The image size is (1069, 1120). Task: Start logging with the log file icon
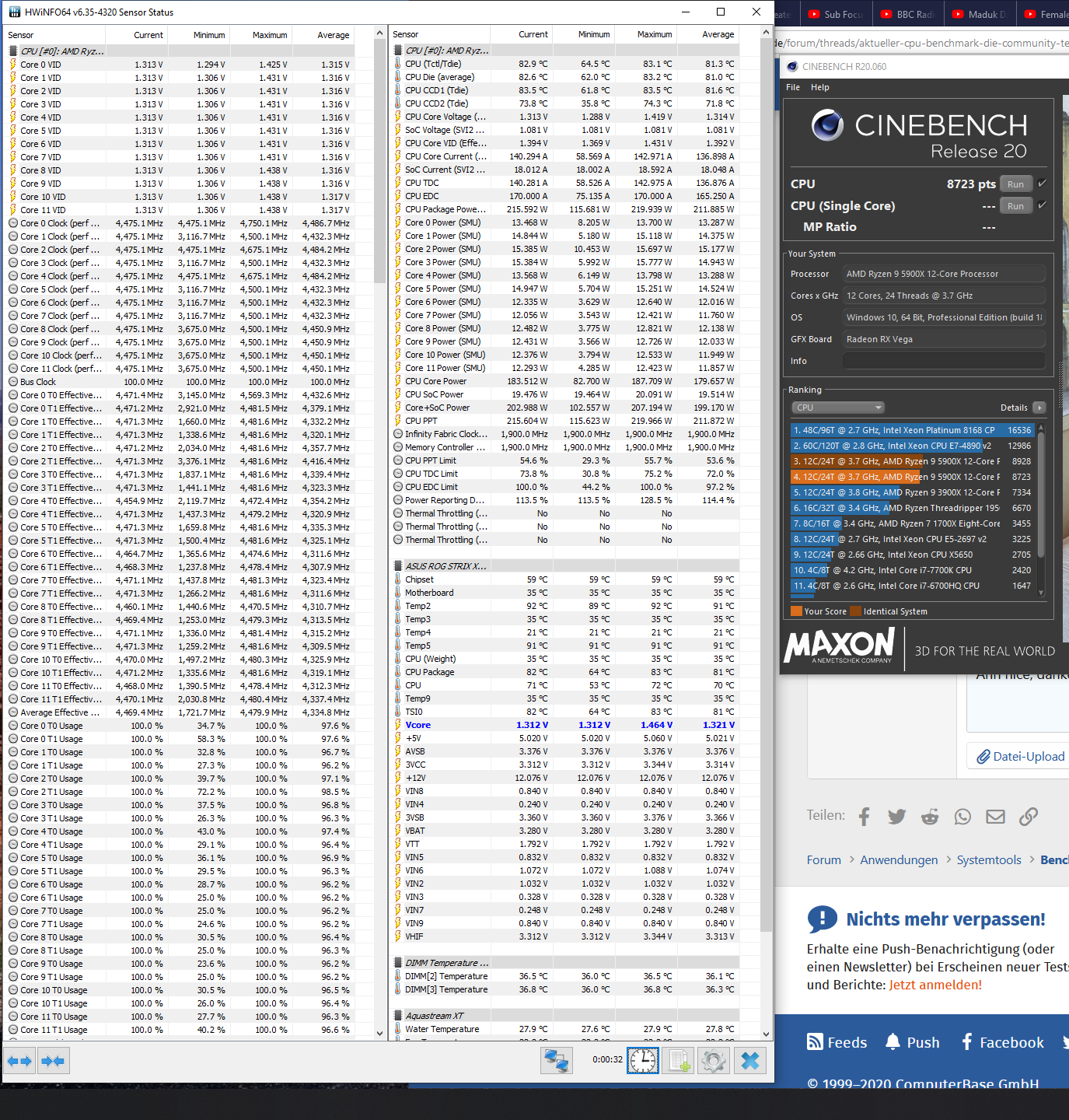679,1061
